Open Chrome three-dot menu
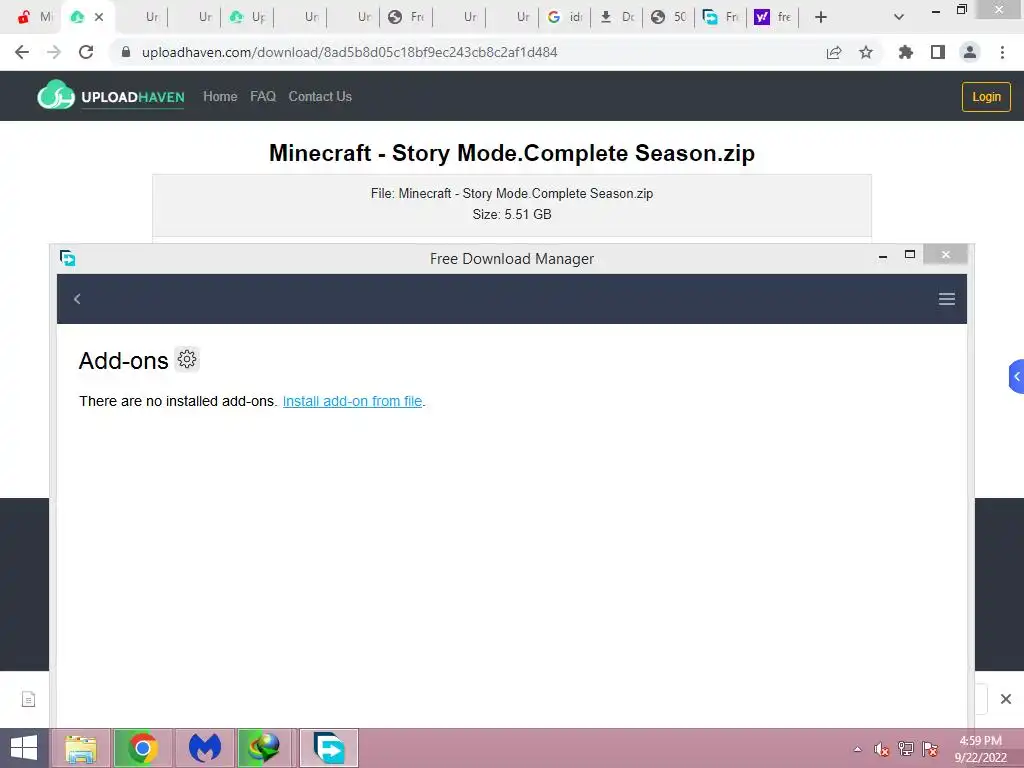This screenshot has width=1024, height=768. click(1002, 52)
